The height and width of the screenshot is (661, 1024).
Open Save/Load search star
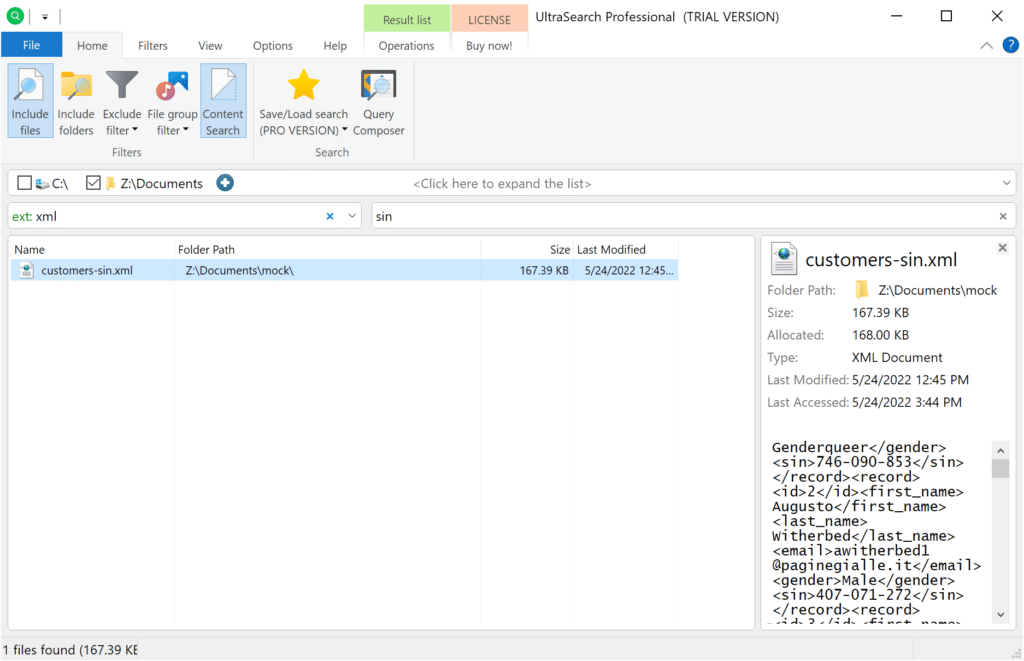[x=304, y=101]
